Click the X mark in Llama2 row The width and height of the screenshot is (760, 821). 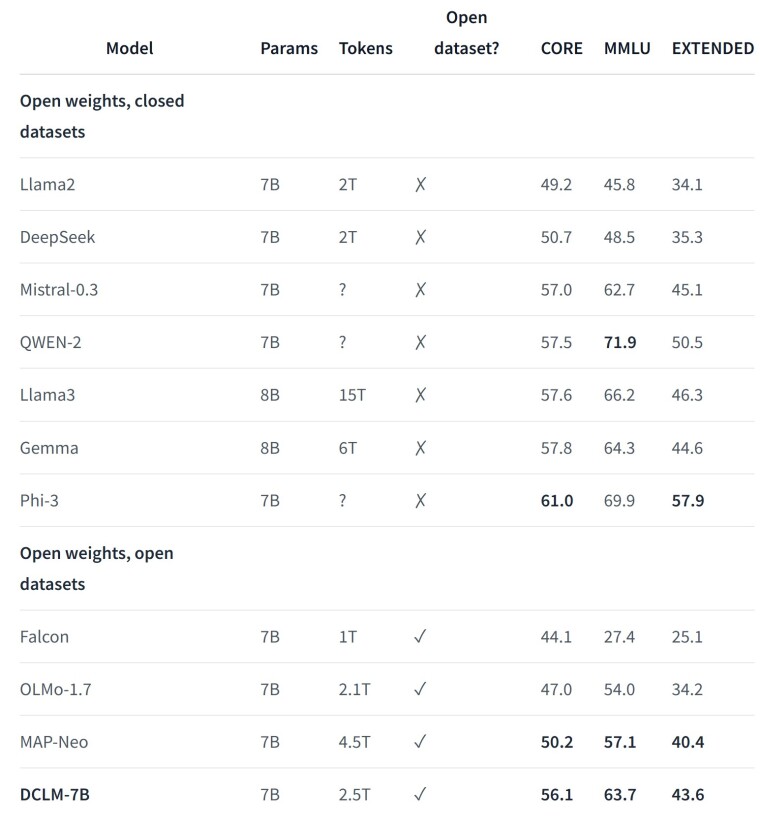(420, 184)
